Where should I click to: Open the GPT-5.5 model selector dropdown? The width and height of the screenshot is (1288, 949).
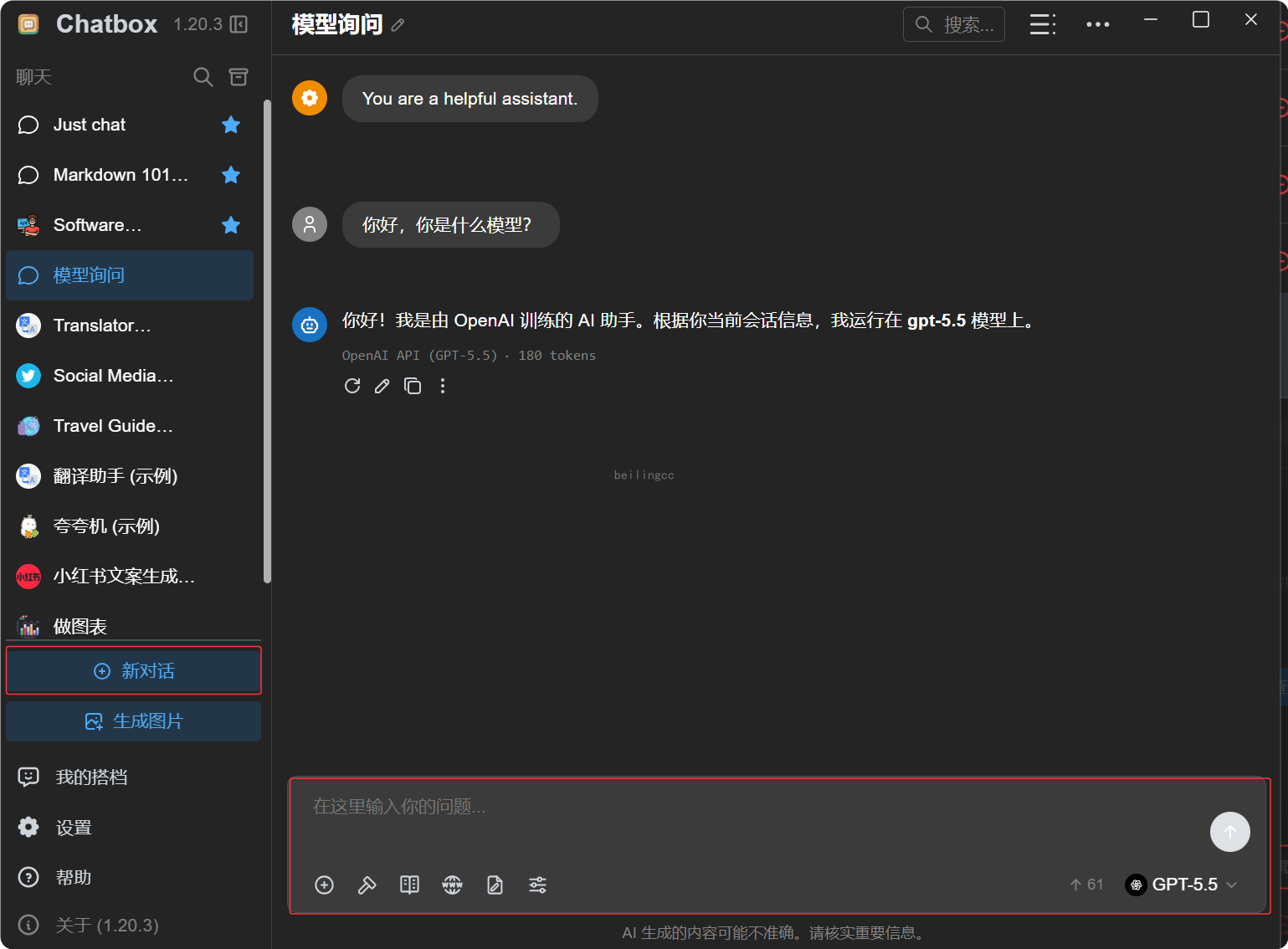click(1182, 885)
